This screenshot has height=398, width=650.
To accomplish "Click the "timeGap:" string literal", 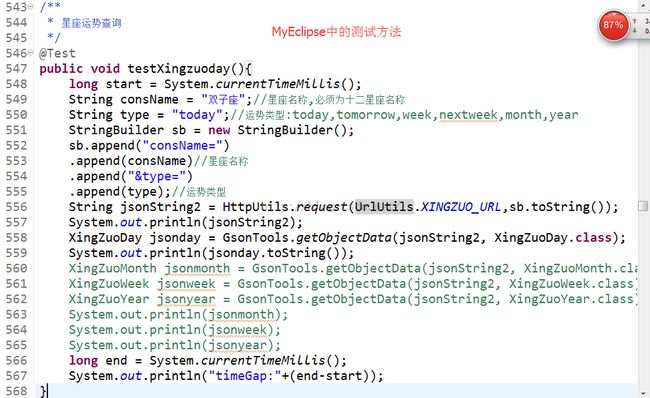I will coord(245,376).
